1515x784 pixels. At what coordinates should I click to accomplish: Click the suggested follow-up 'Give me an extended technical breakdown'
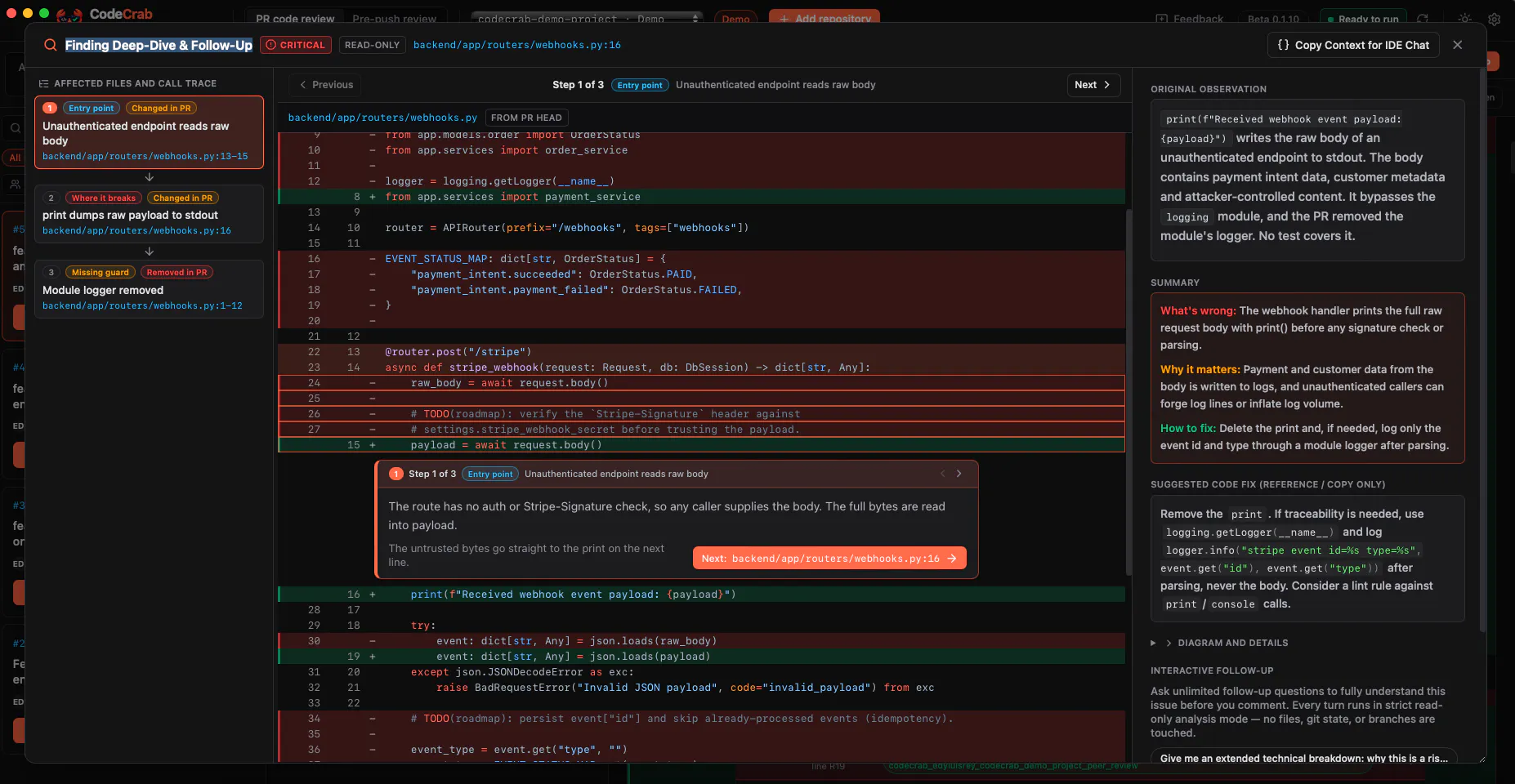(1304, 758)
